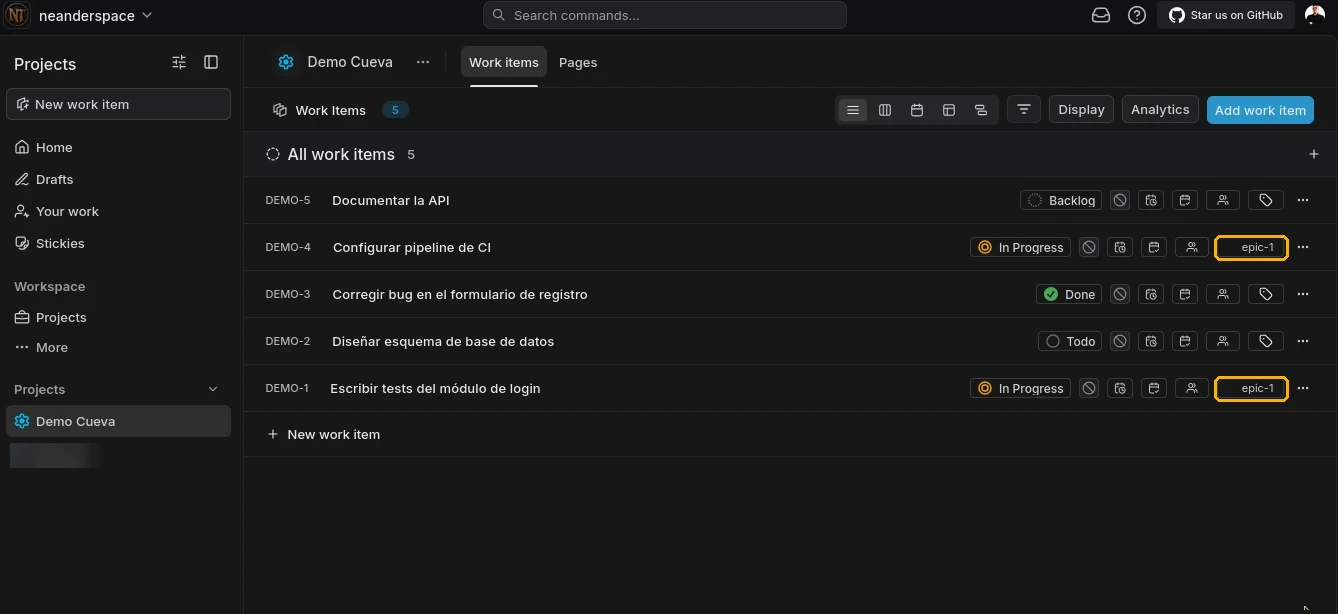The image size is (1338, 614).
Task: Open the inbox notifications icon
Action: point(1101,15)
